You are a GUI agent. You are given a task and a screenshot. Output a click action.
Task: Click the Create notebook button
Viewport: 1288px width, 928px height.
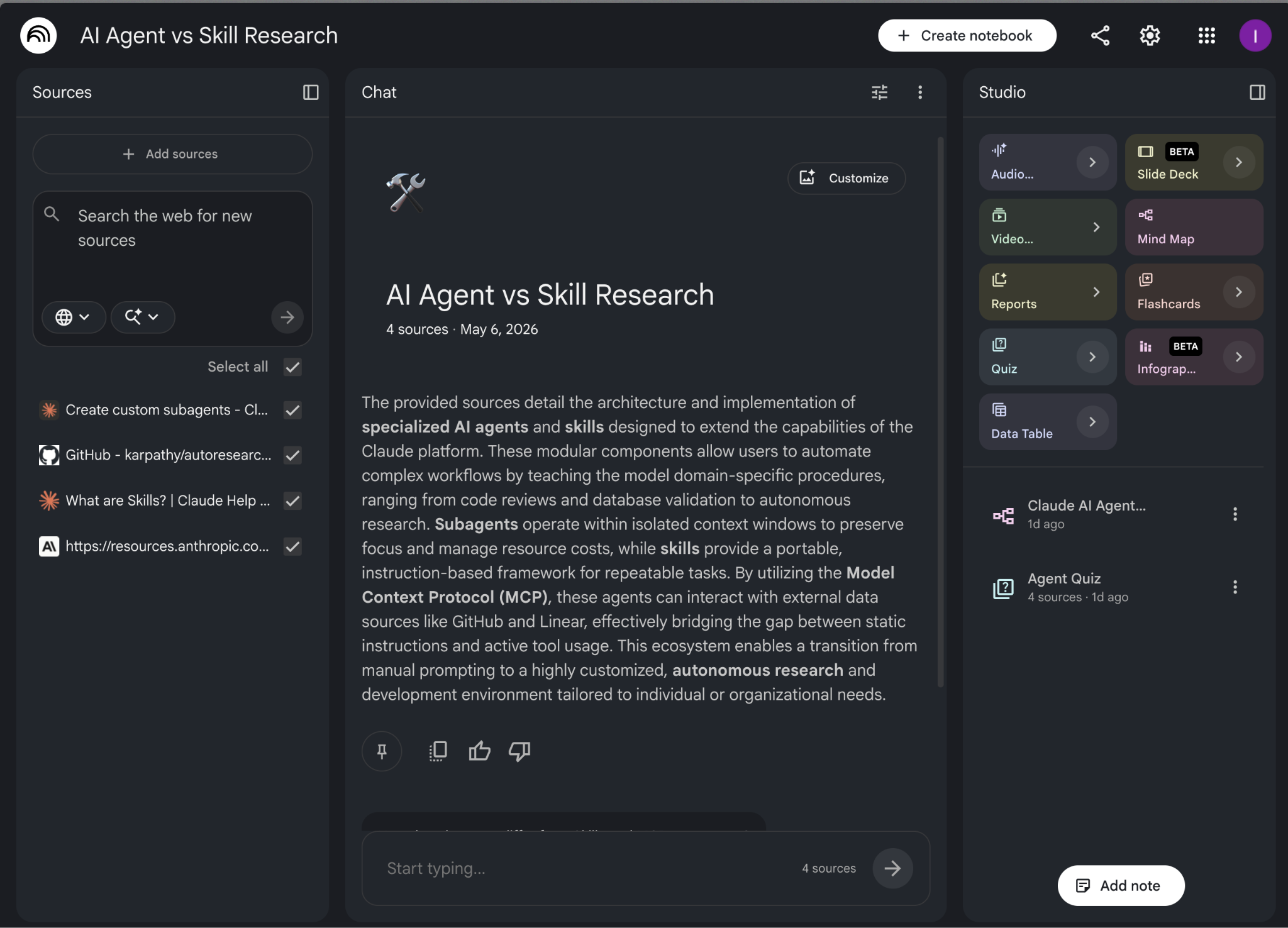967,36
